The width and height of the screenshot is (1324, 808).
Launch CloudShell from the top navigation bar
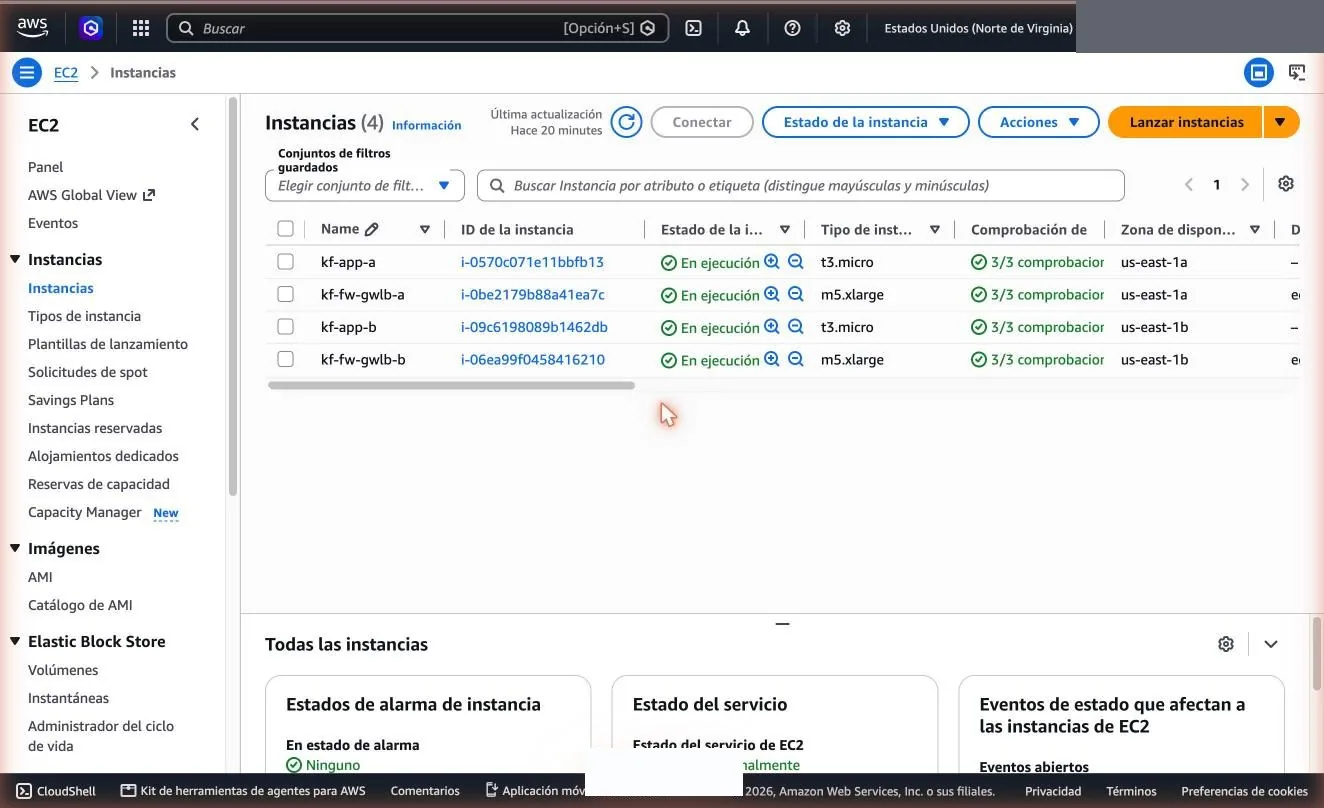(x=693, y=28)
